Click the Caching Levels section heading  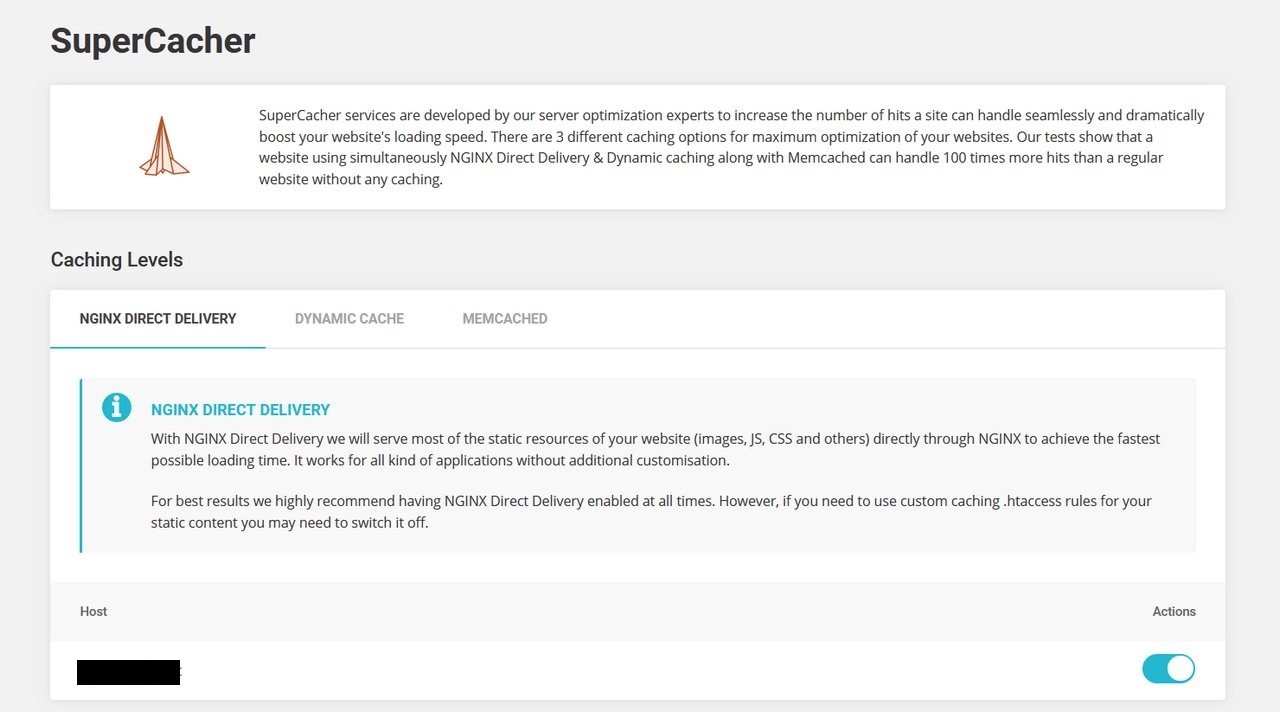pyautogui.click(x=117, y=260)
